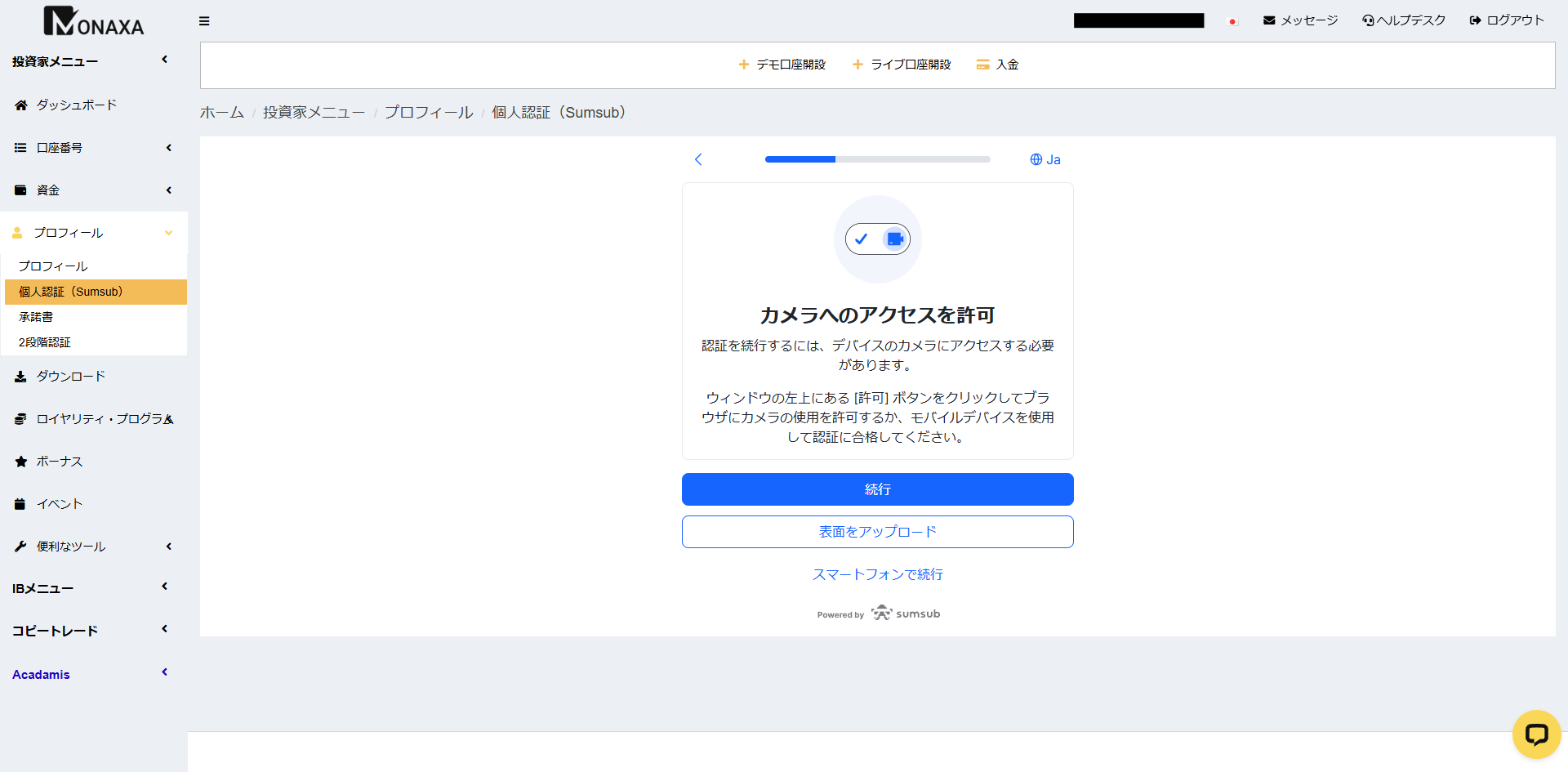
Task: Open メッセージ envelope in header
Action: pos(1300,20)
